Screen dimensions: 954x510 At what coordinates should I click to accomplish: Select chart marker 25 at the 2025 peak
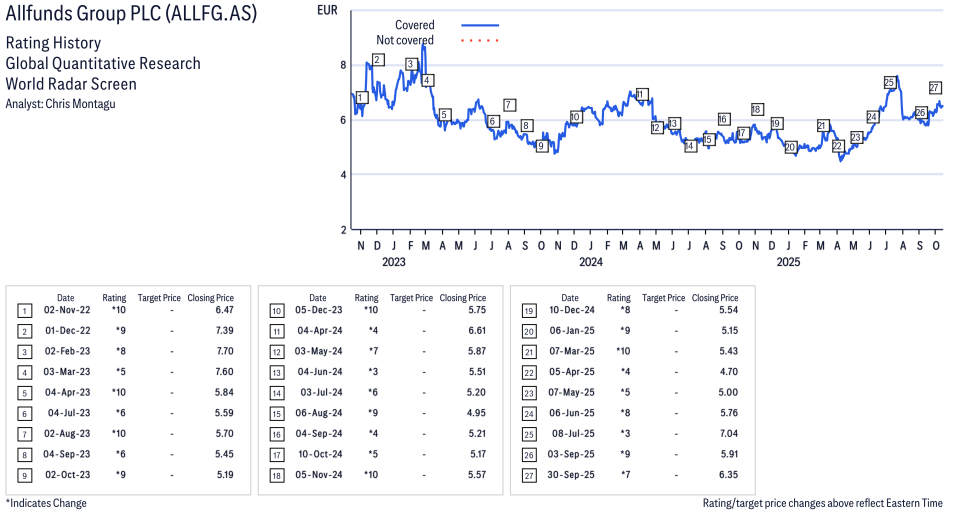[889, 82]
